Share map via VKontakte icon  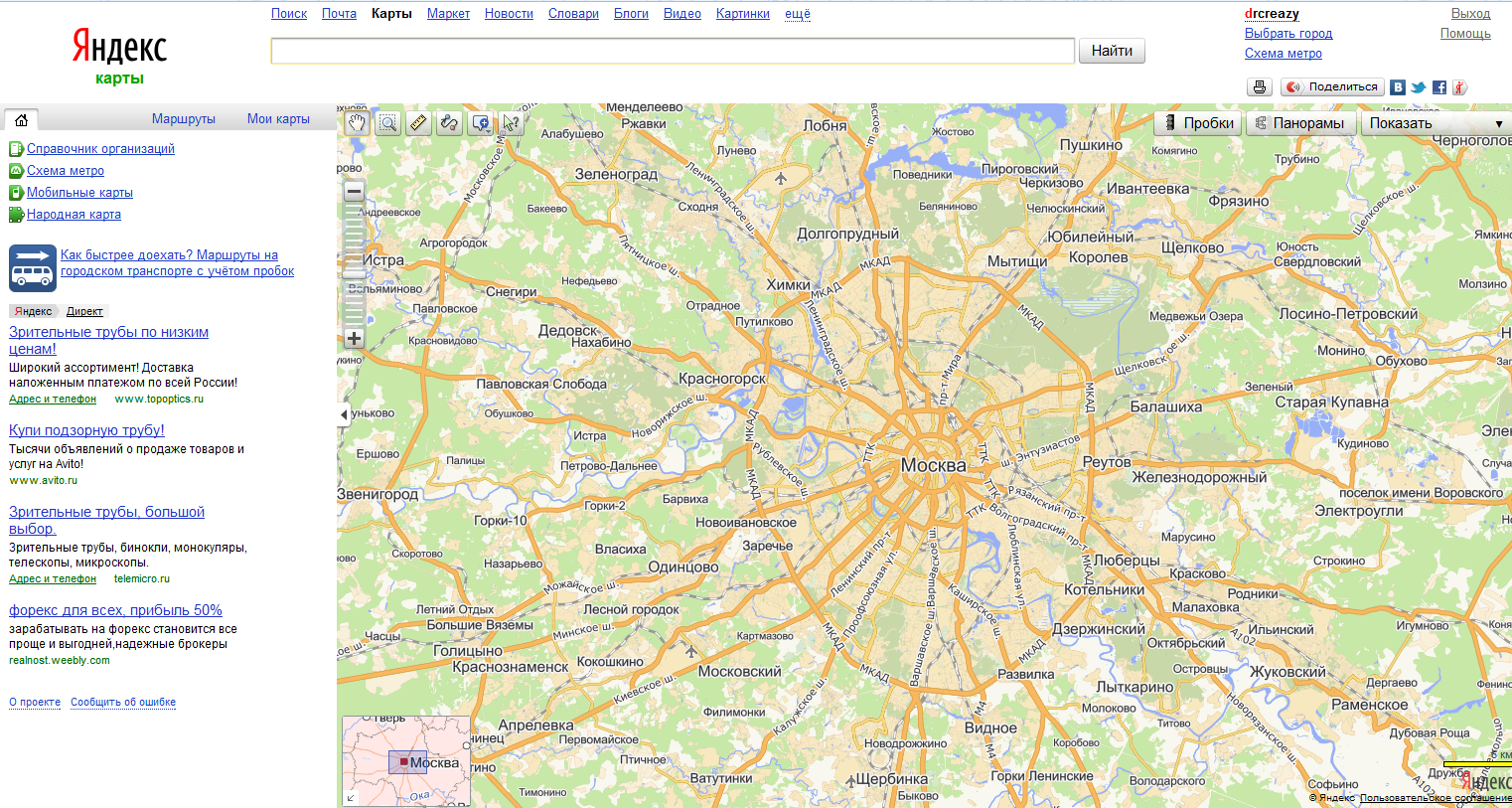[x=1398, y=87]
